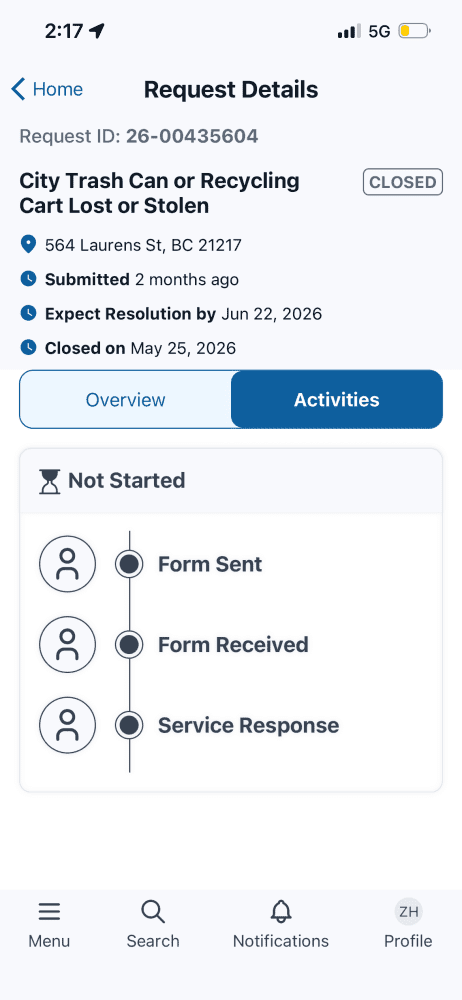Image resolution: width=462 pixels, height=1000 pixels.
Task: Select the Form Sent timeline marker
Action: [x=129, y=564]
